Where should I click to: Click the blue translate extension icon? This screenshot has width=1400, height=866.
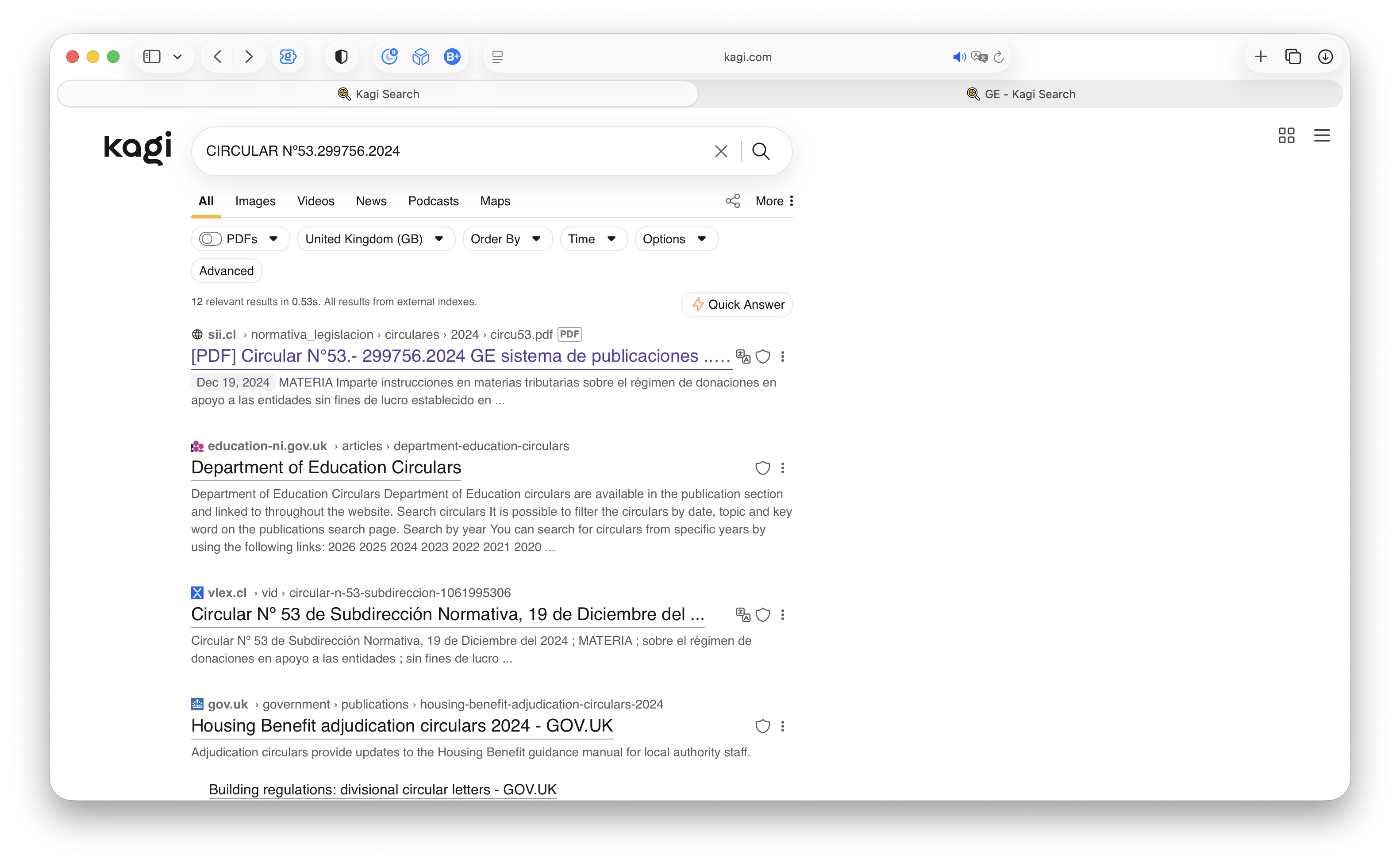pyautogui.click(x=288, y=57)
